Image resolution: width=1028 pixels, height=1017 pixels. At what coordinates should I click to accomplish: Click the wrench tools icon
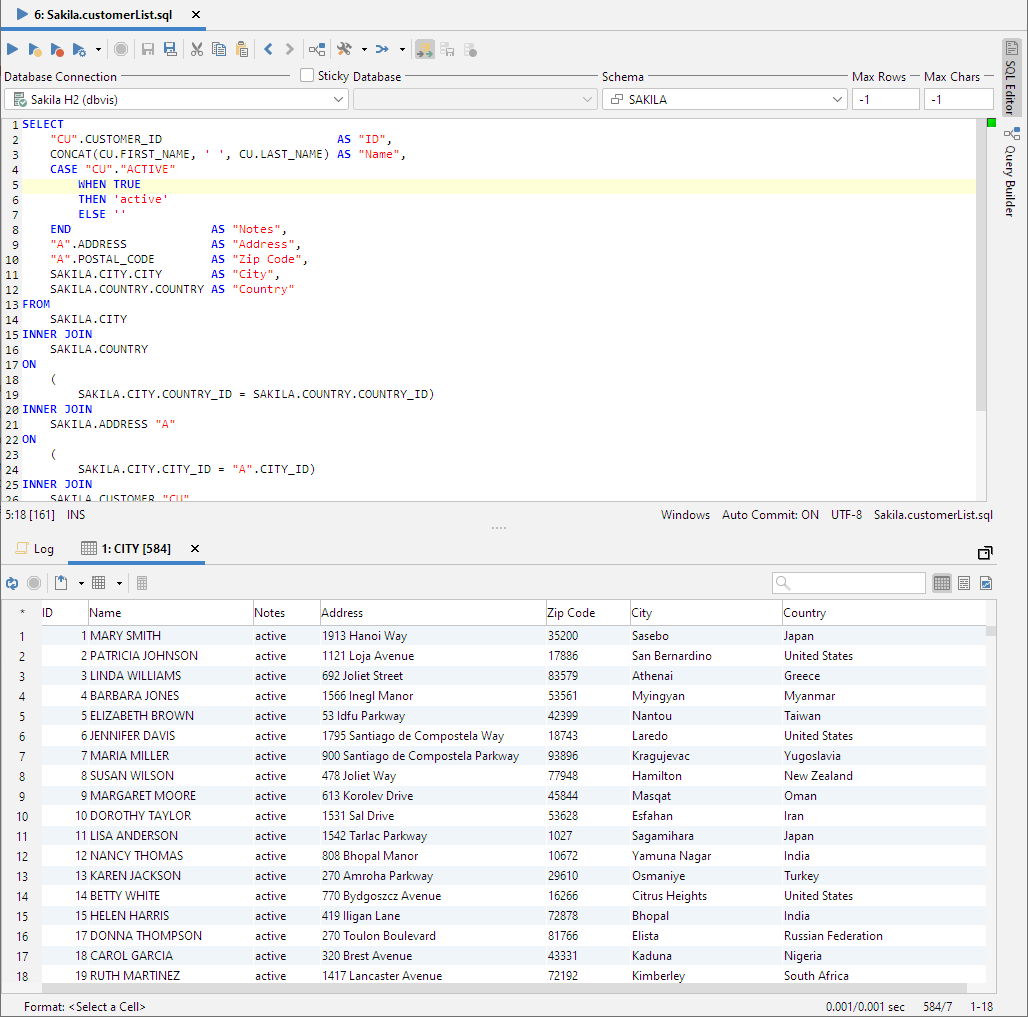pyautogui.click(x=345, y=49)
